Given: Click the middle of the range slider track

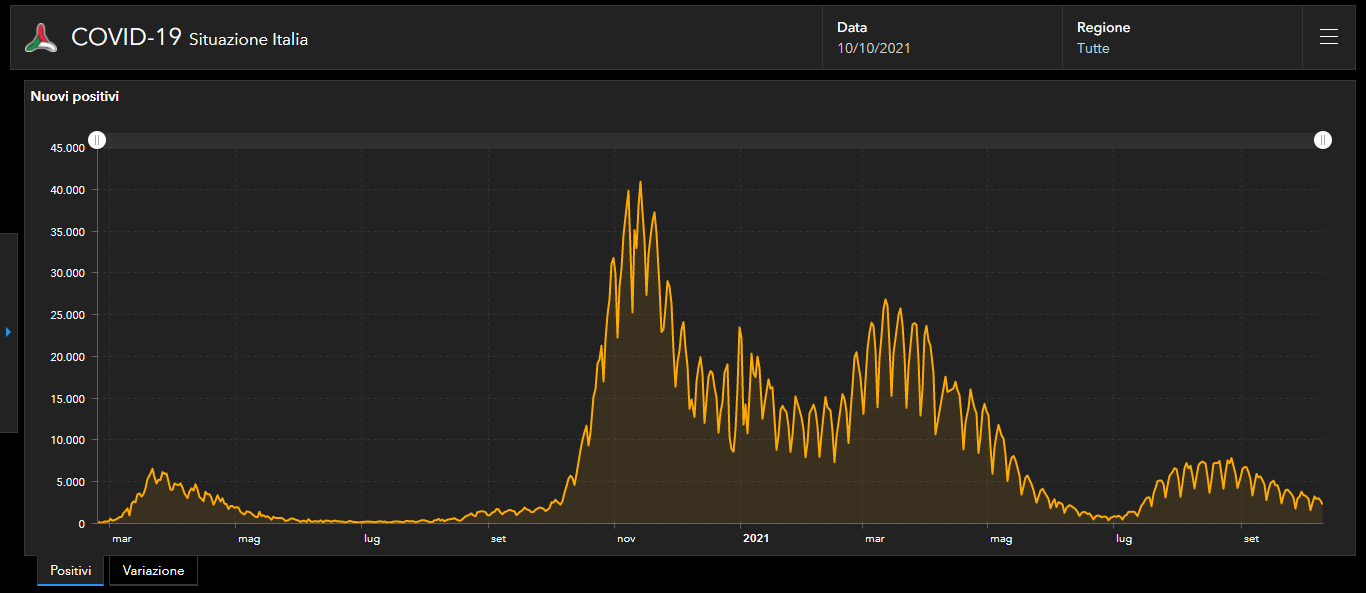Looking at the screenshot, I should coord(710,140).
